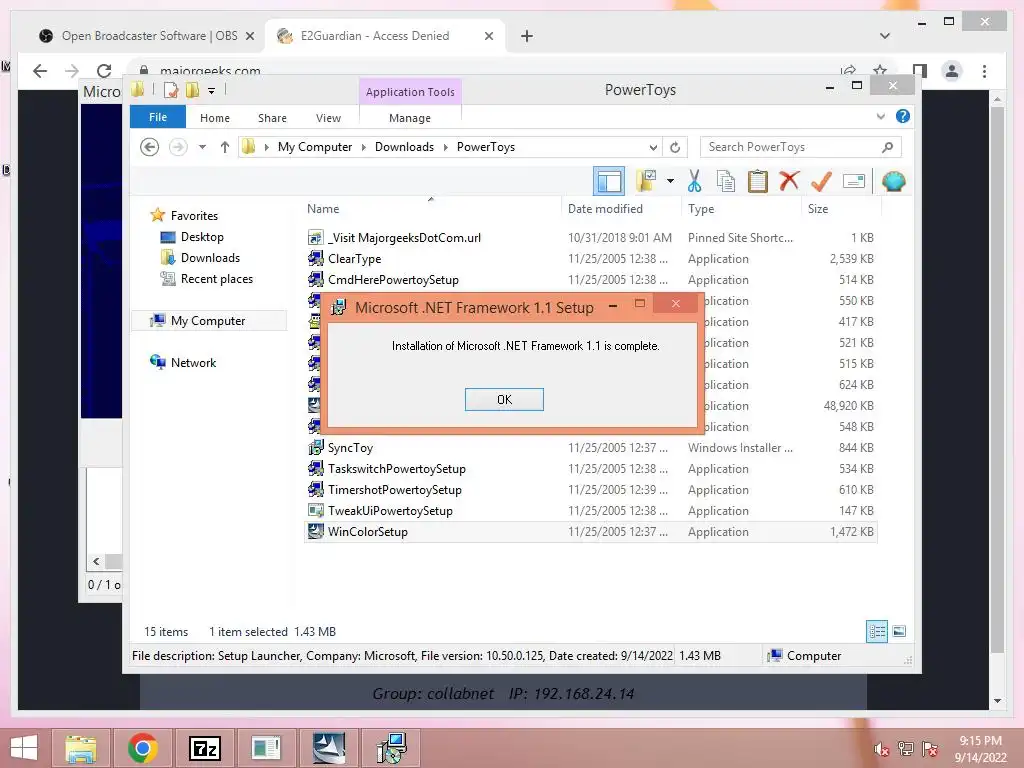Screen dimensions: 1024x768
Task: Open the File ribbon tab
Action: [158, 118]
